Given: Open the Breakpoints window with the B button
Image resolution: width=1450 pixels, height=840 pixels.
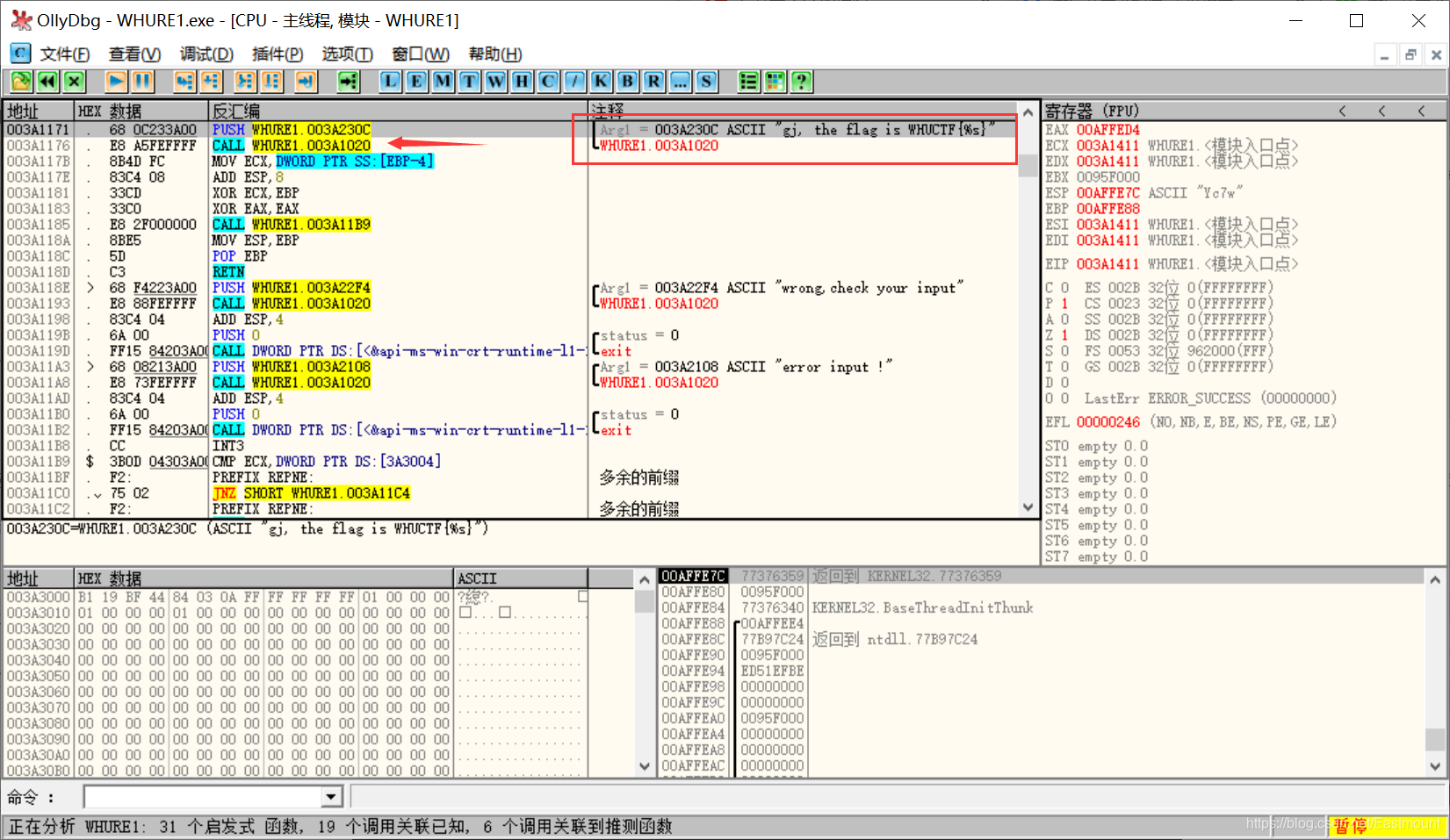Looking at the screenshot, I should [627, 82].
